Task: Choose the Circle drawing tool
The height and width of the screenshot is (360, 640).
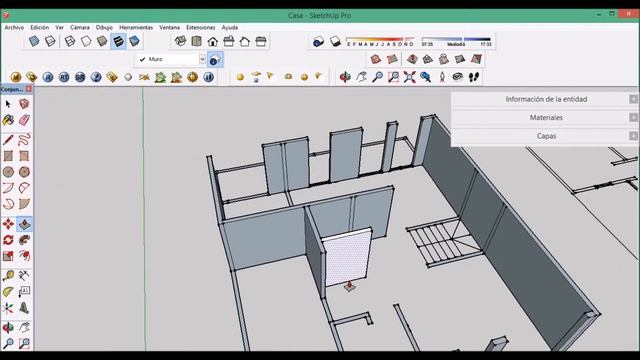Action: (x=8, y=172)
